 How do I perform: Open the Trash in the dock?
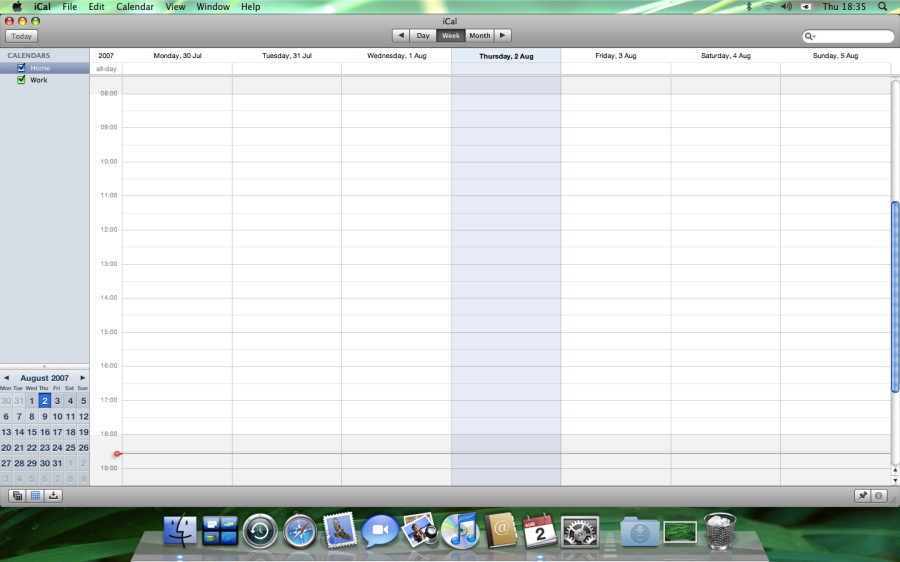(720, 530)
